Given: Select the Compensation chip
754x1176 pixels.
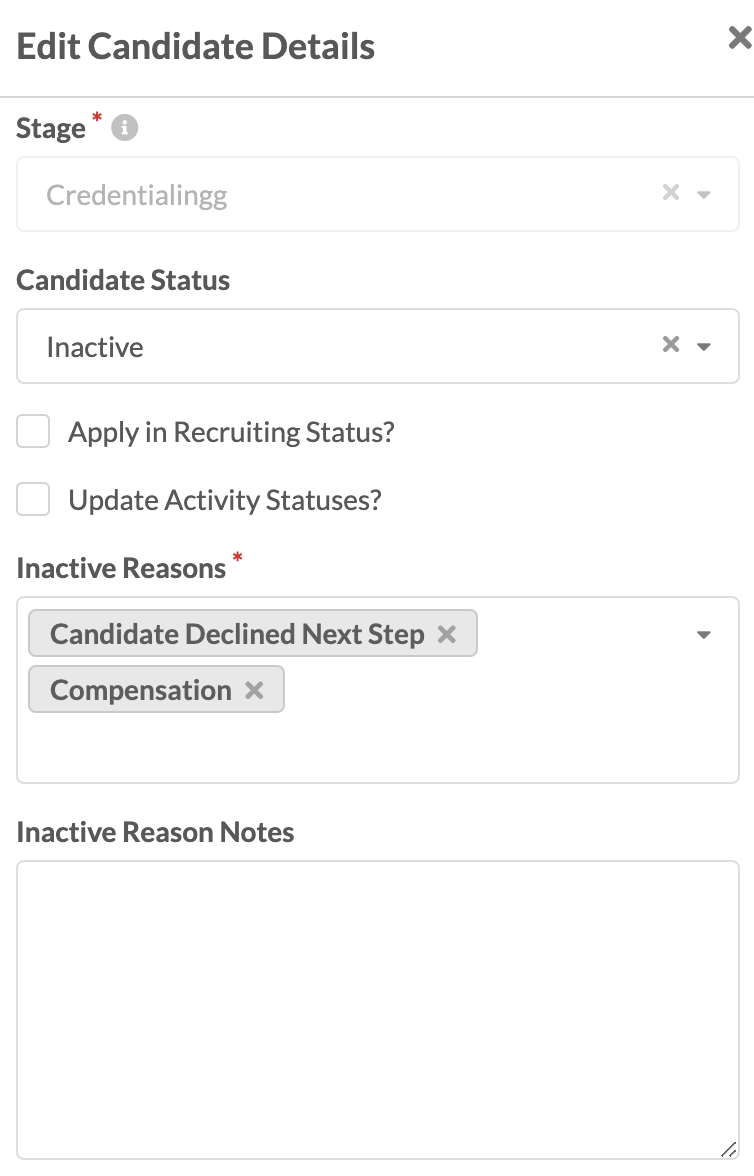Looking at the screenshot, I should [x=141, y=690].
